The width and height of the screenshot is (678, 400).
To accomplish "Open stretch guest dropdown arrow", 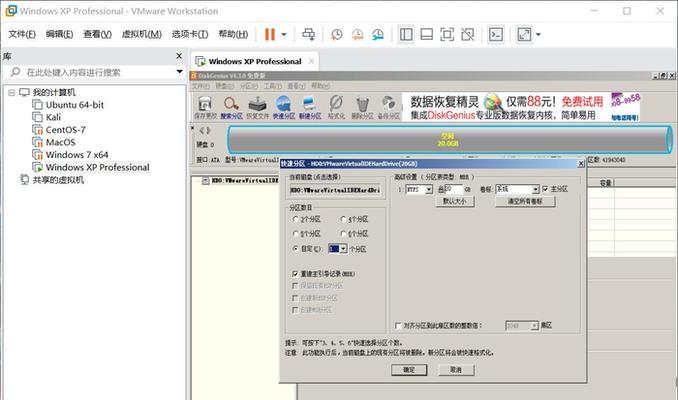I will pyautogui.click(x=538, y=35).
